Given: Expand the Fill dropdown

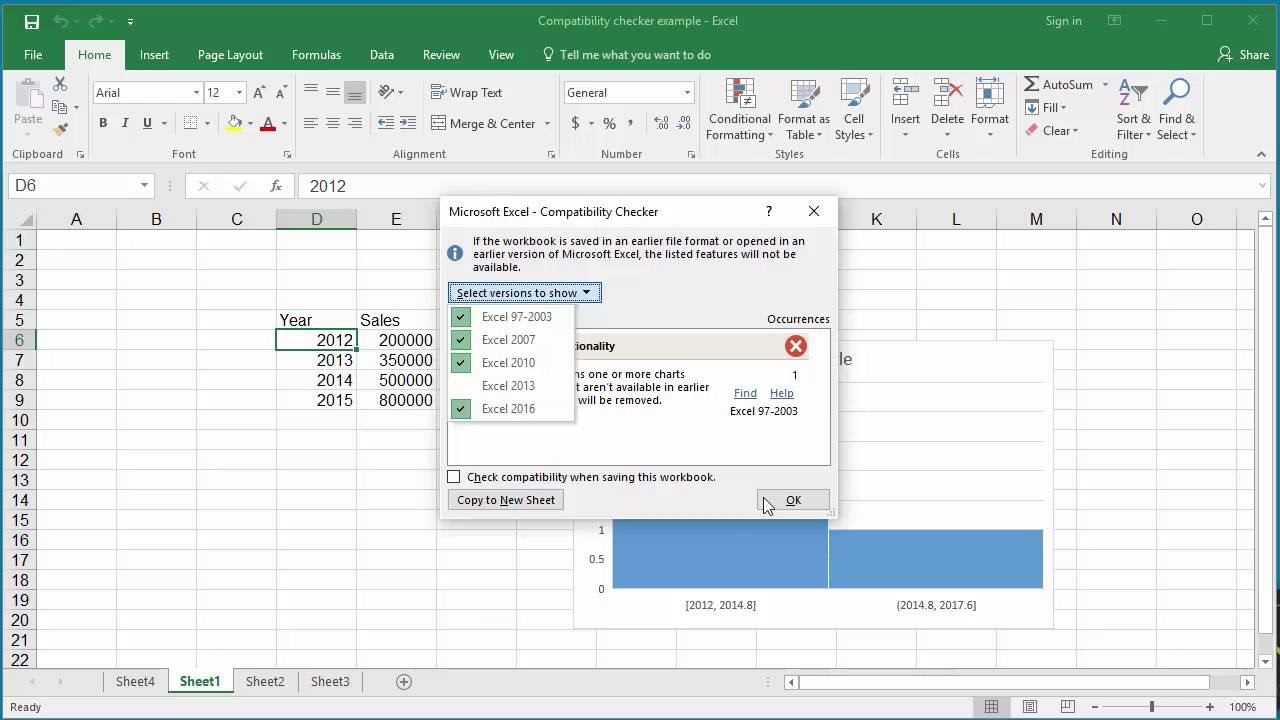Looking at the screenshot, I should coord(1063,108).
